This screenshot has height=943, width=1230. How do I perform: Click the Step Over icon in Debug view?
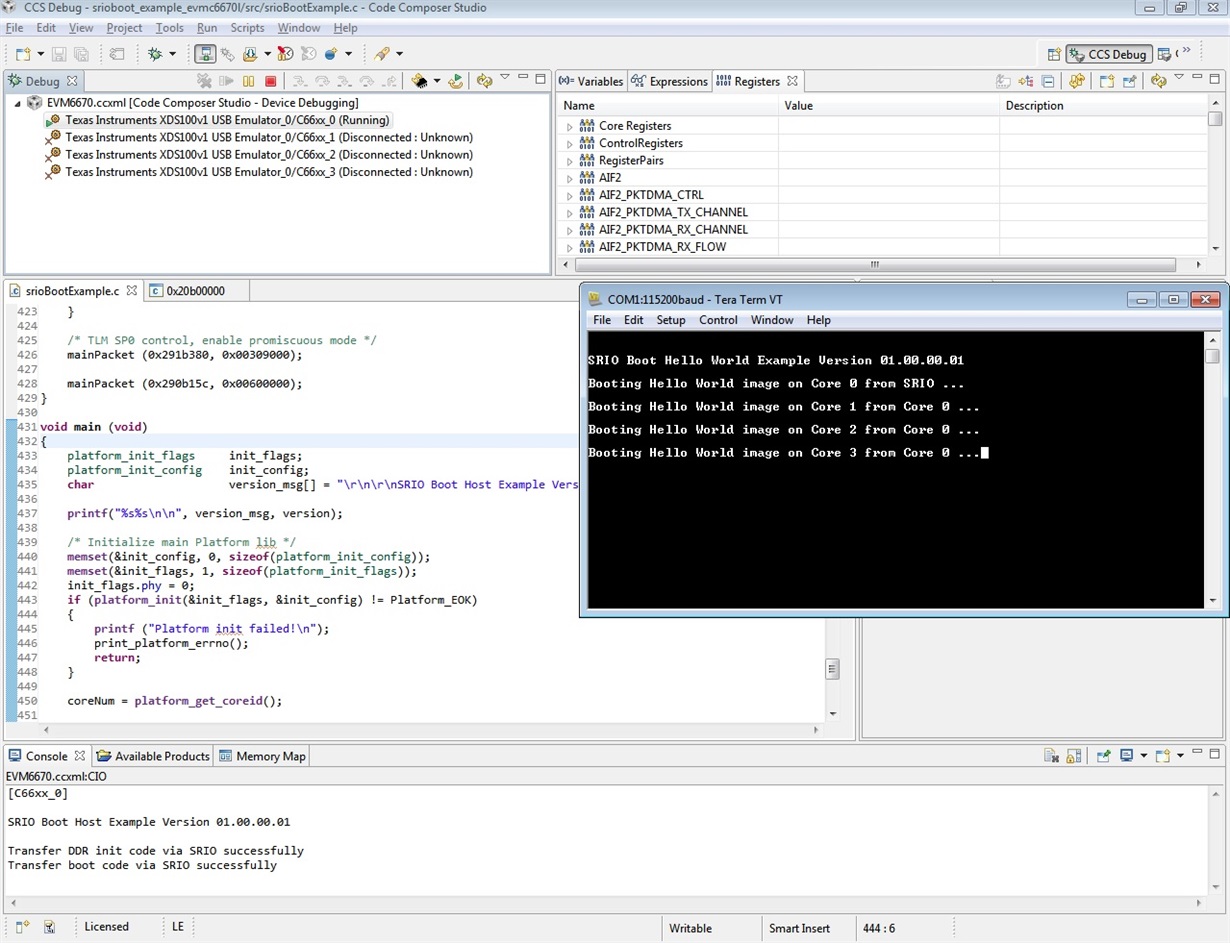coord(322,81)
